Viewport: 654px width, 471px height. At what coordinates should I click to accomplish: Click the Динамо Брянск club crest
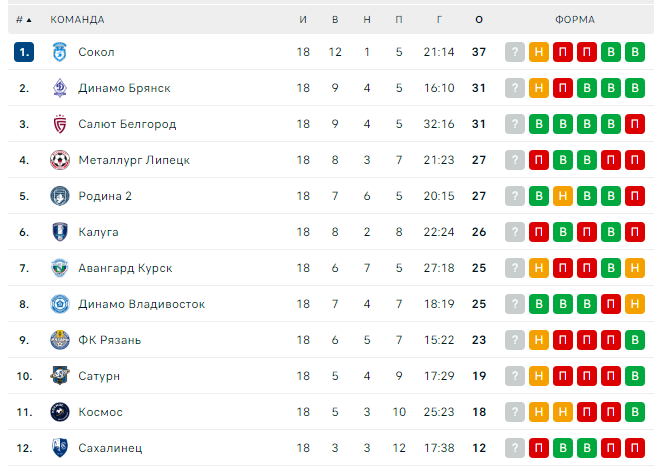[x=60, y=88]
